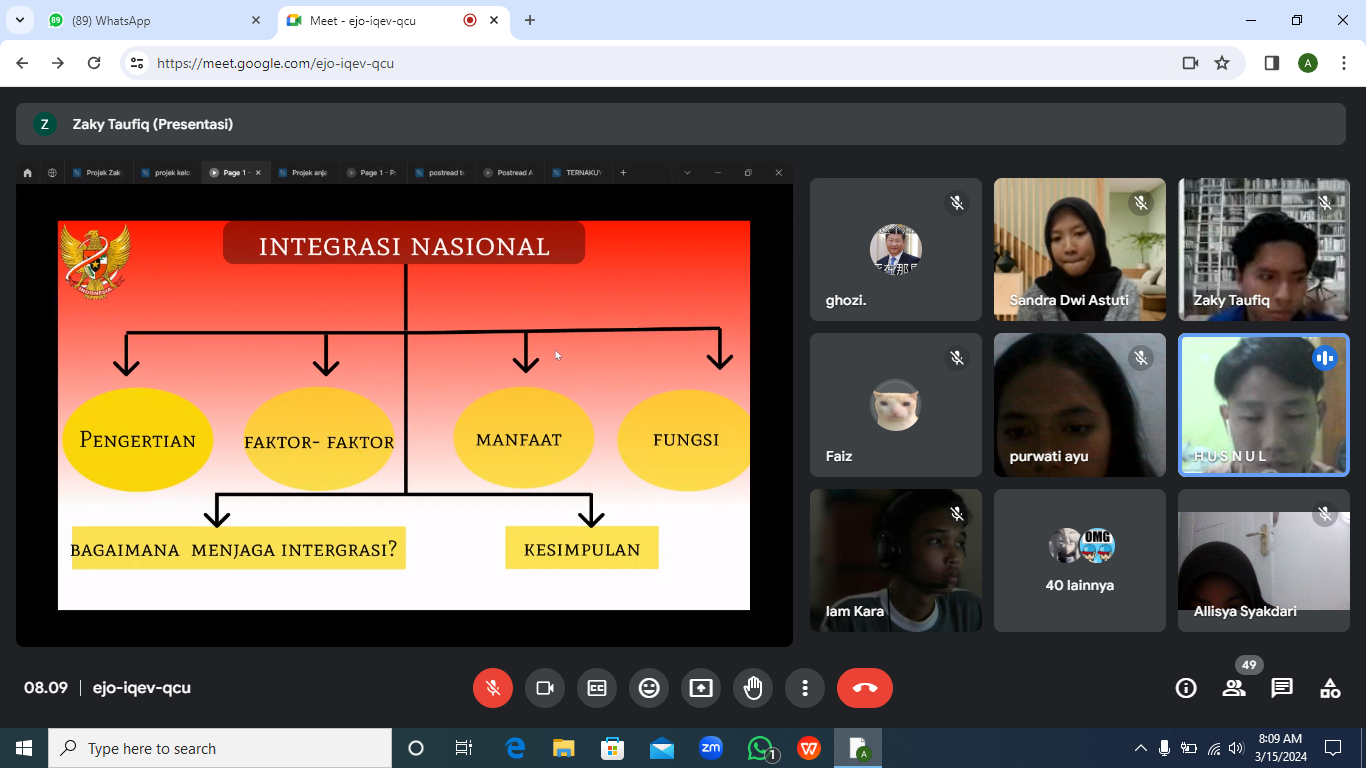The width and height of the screenshot is (1366, 768).
Task: Show hidden system tray icons
Action: [x=1140, y=748]
